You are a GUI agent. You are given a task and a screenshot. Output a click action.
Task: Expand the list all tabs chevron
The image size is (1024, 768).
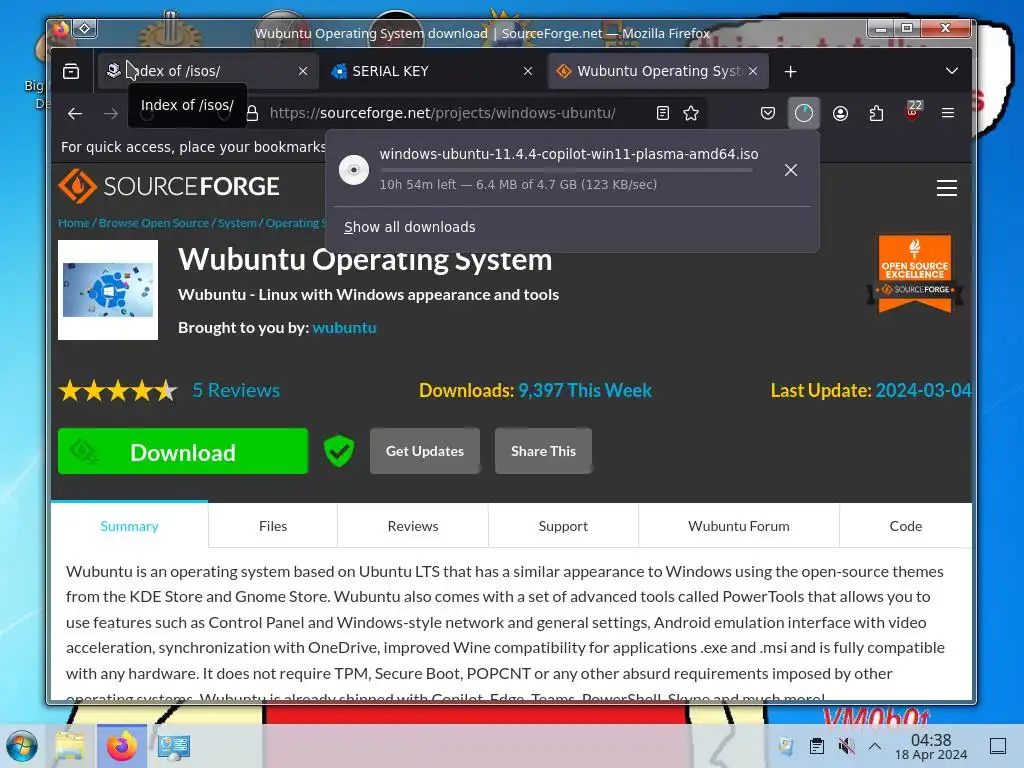tap(952, 71)
